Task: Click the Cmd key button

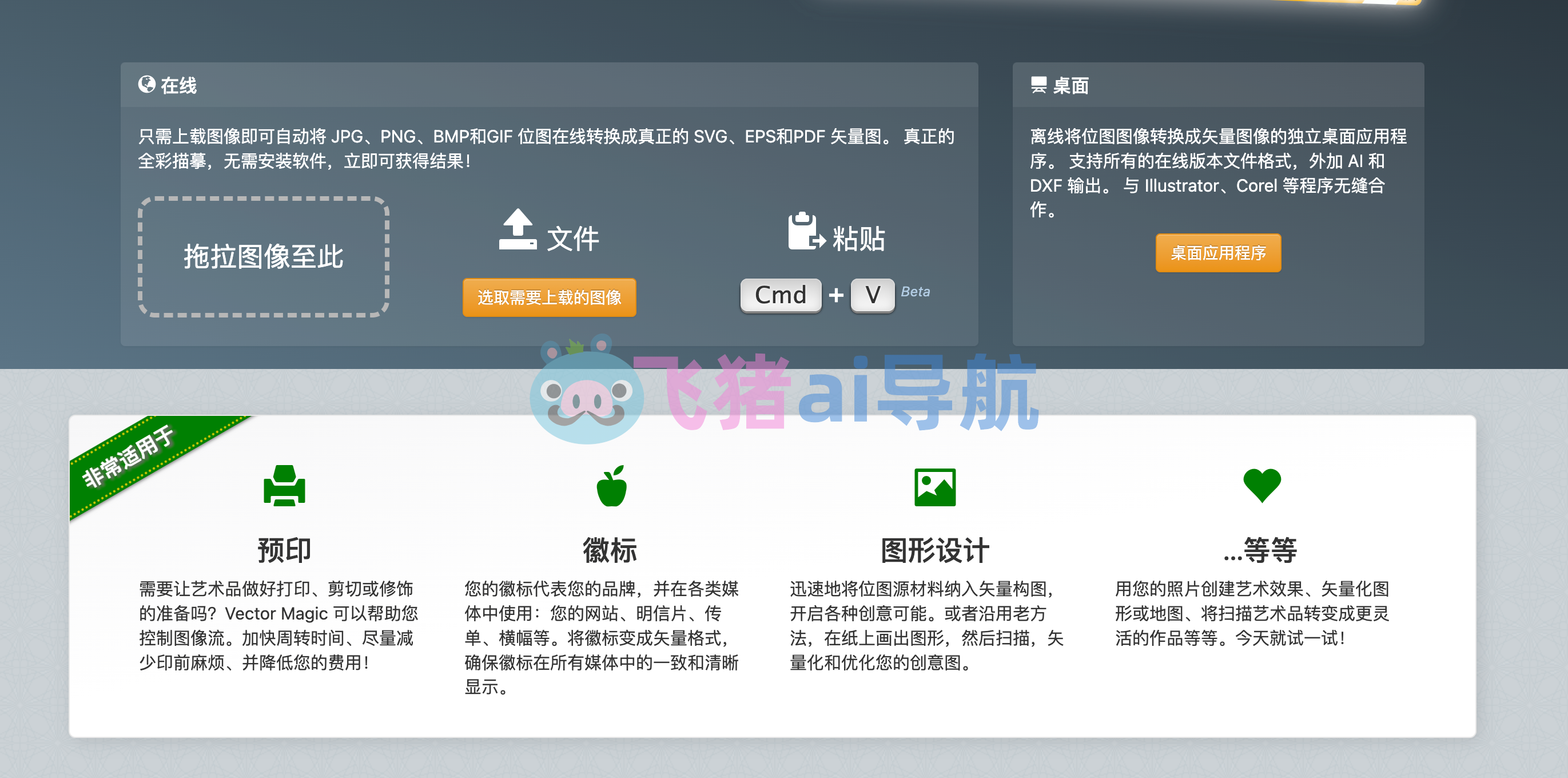Action: [x=781, y=295]
